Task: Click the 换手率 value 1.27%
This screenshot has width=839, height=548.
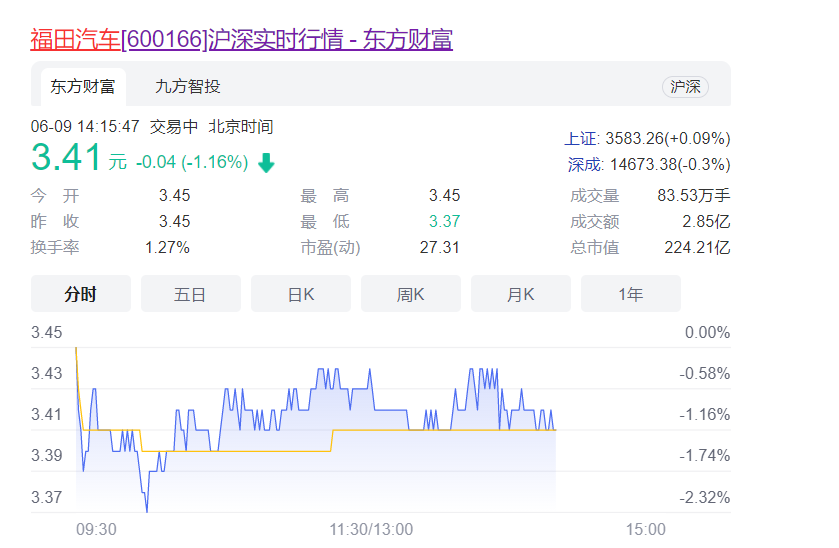Action: [167, 247]
